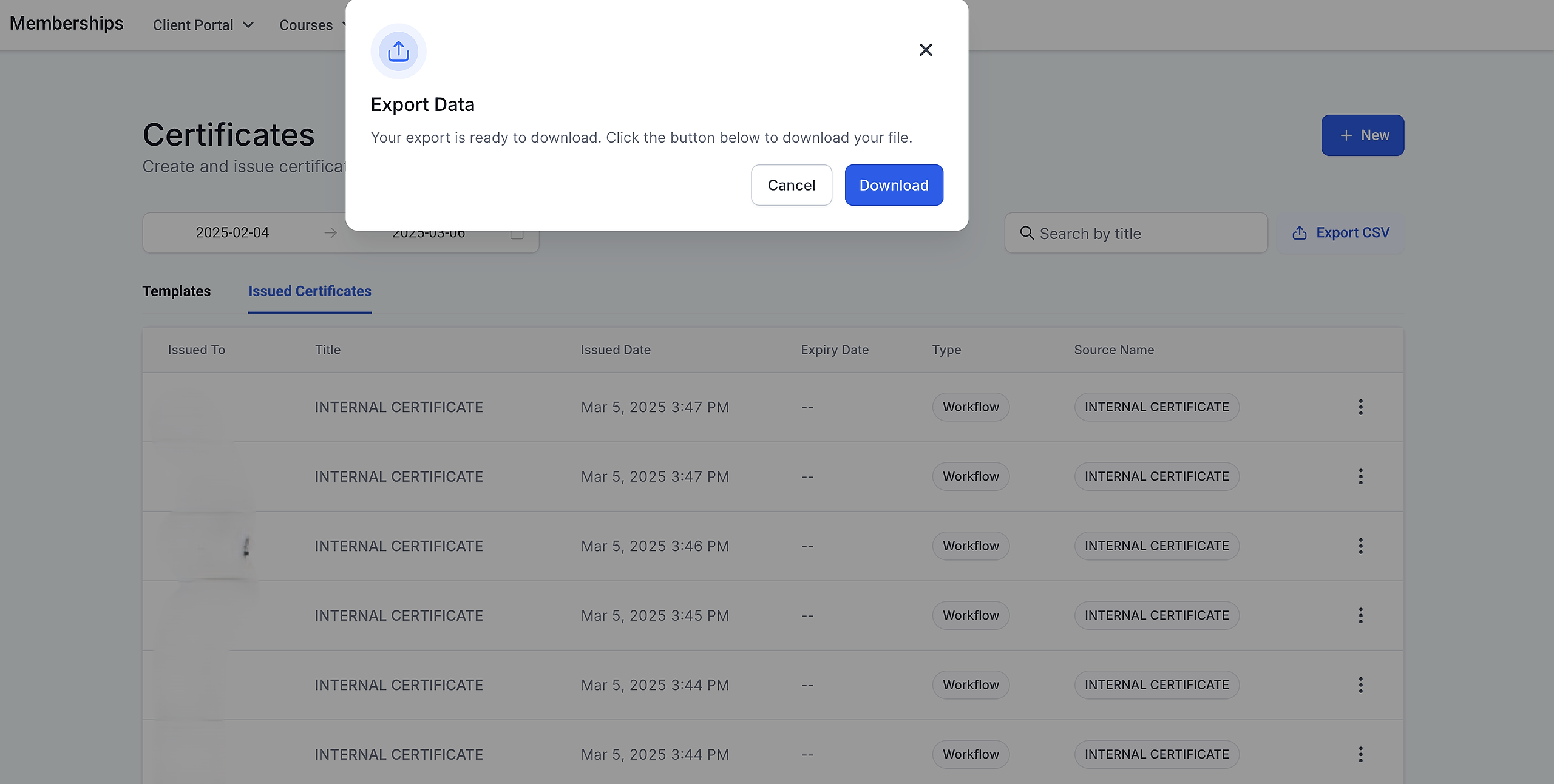This screenshot has width=1554, height=784.
Task: Click the Export CSV button
Action: tap(1341, 233)
